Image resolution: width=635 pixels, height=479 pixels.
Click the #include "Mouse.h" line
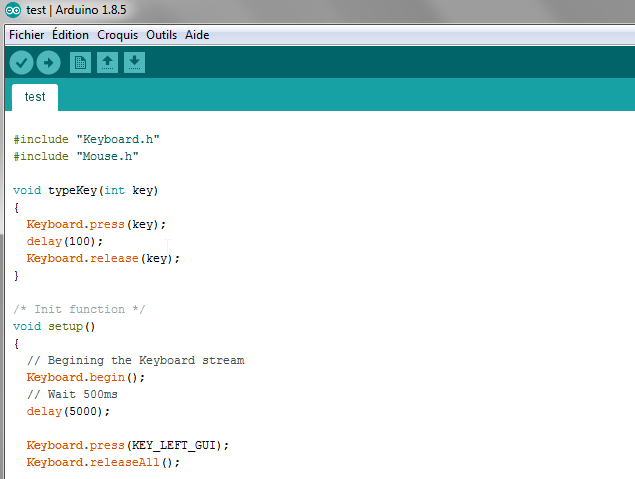click(76, 157)
